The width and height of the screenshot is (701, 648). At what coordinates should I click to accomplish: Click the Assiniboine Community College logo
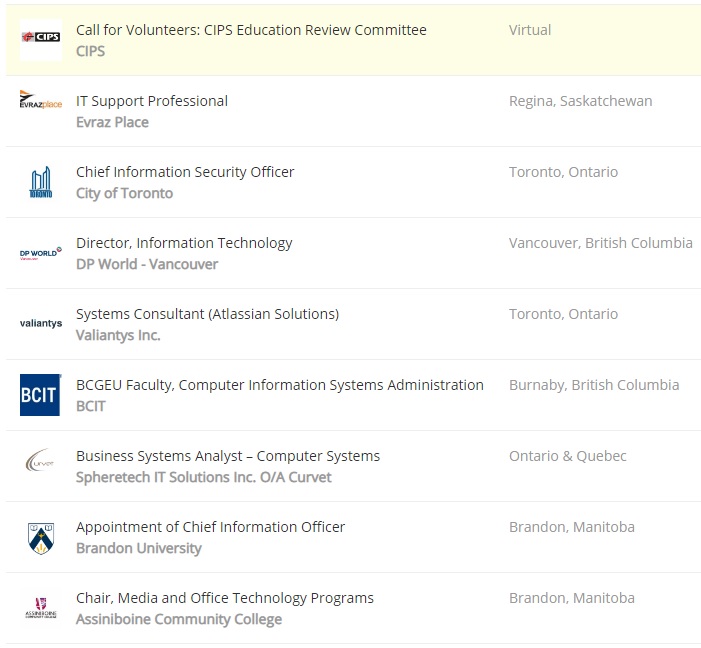40,608
